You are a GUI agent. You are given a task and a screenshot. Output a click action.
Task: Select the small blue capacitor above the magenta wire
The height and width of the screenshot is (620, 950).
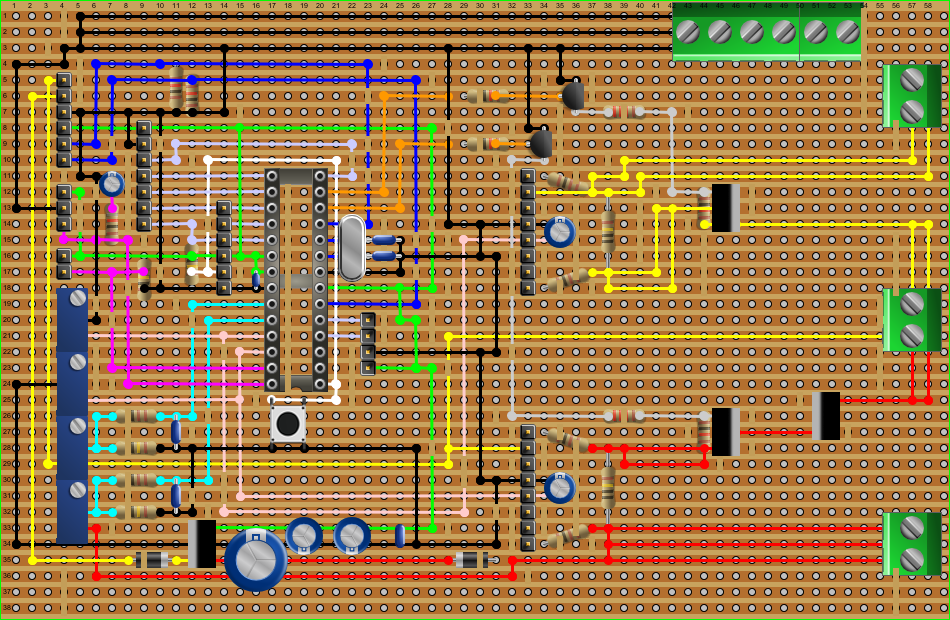pyautogui.click(x=111, y=184)
